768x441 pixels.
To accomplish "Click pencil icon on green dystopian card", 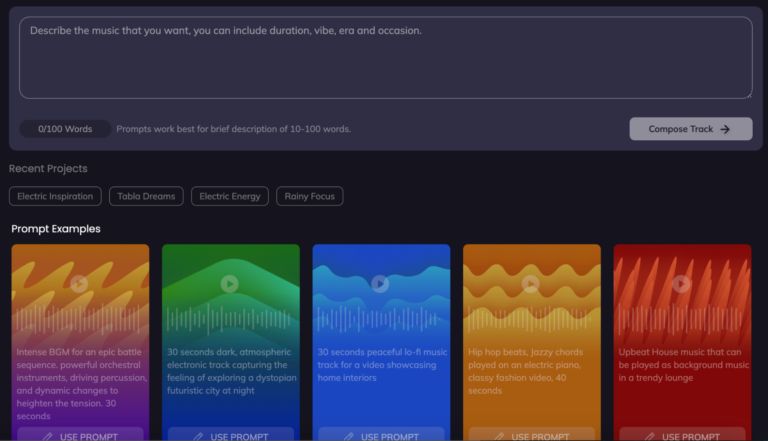I will tap(199, 436).
